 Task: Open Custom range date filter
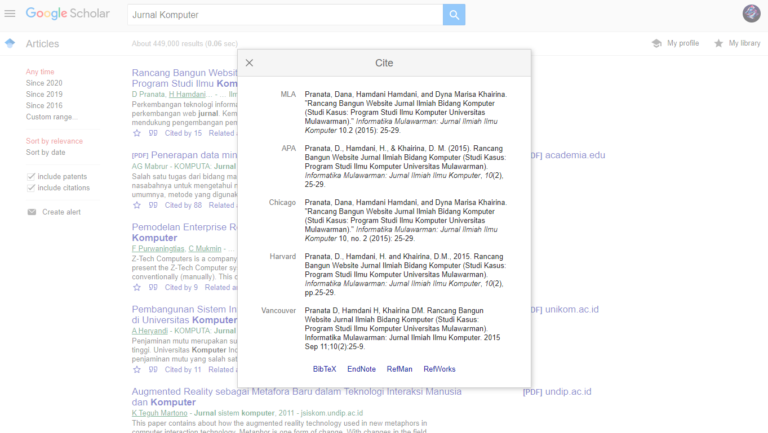pyautogui.click(x=51, y=117)
